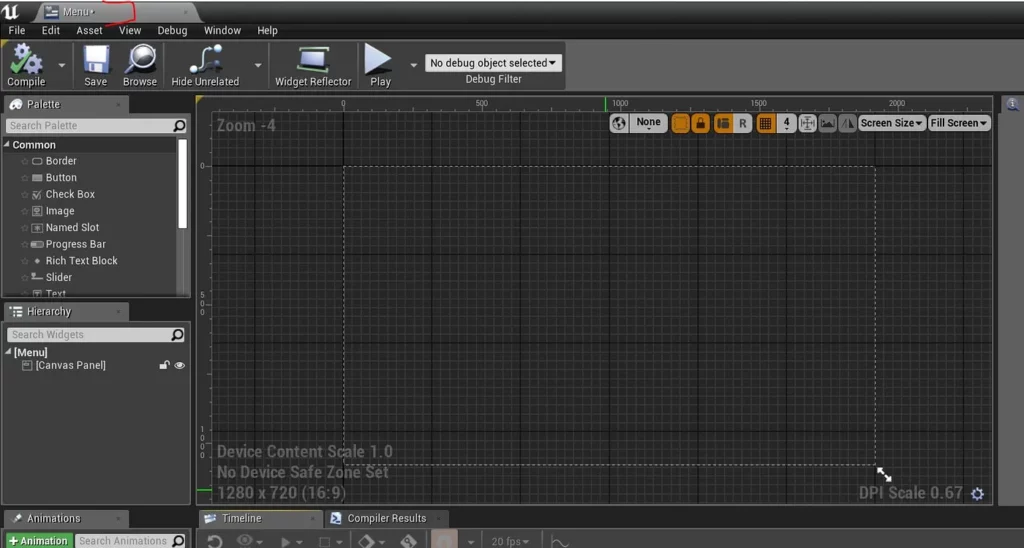This screenshot has height=548, width=1024.
Task: Toggle layout transform mode icon
Action: [x=723, y=123]
